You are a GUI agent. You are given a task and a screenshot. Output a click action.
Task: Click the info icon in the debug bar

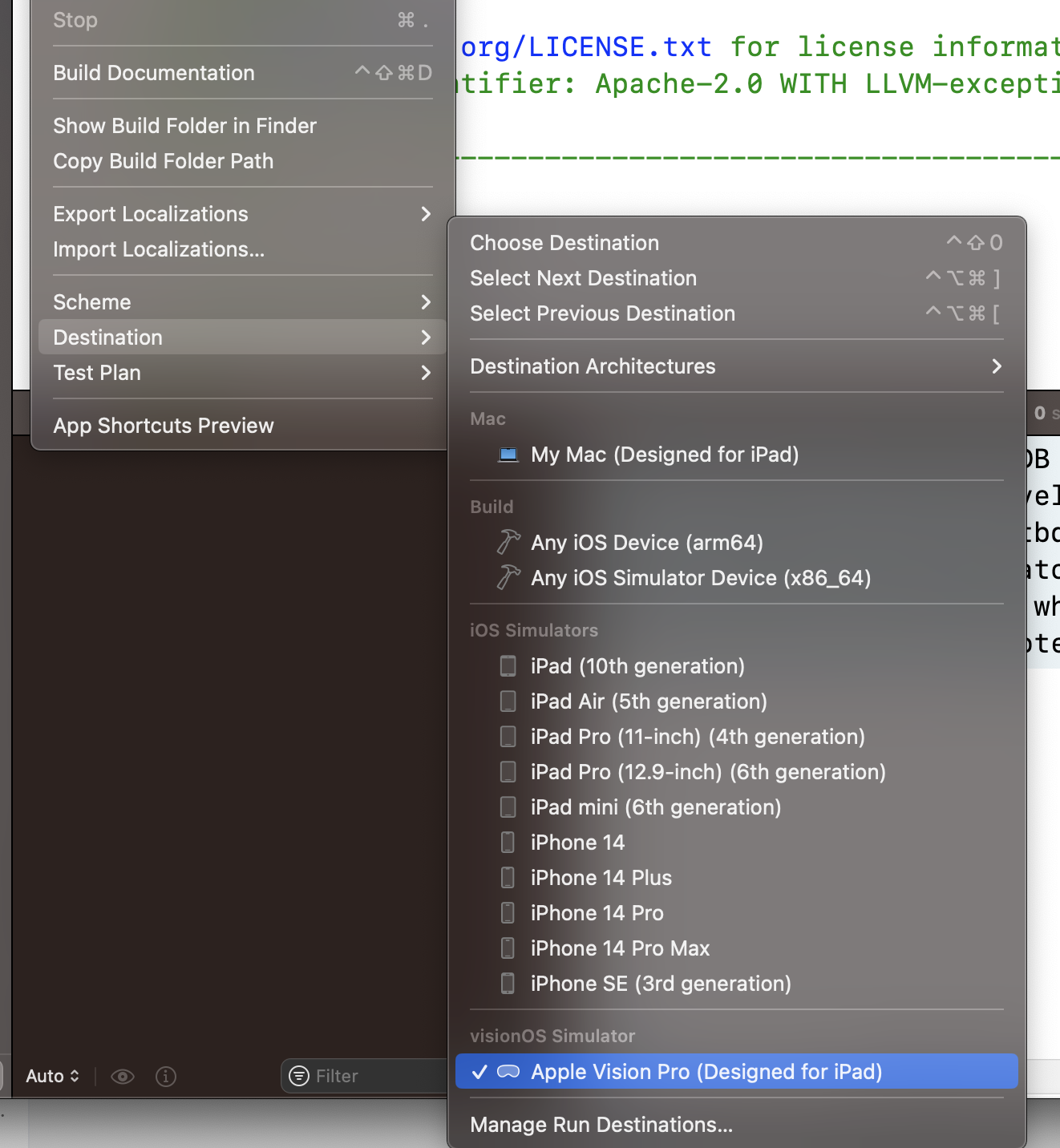(166, 1076)
